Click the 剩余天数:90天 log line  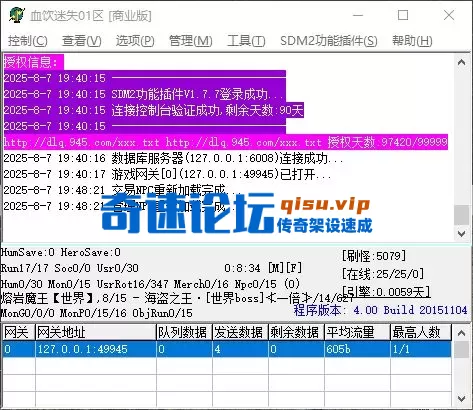click(x=154, y=110)
